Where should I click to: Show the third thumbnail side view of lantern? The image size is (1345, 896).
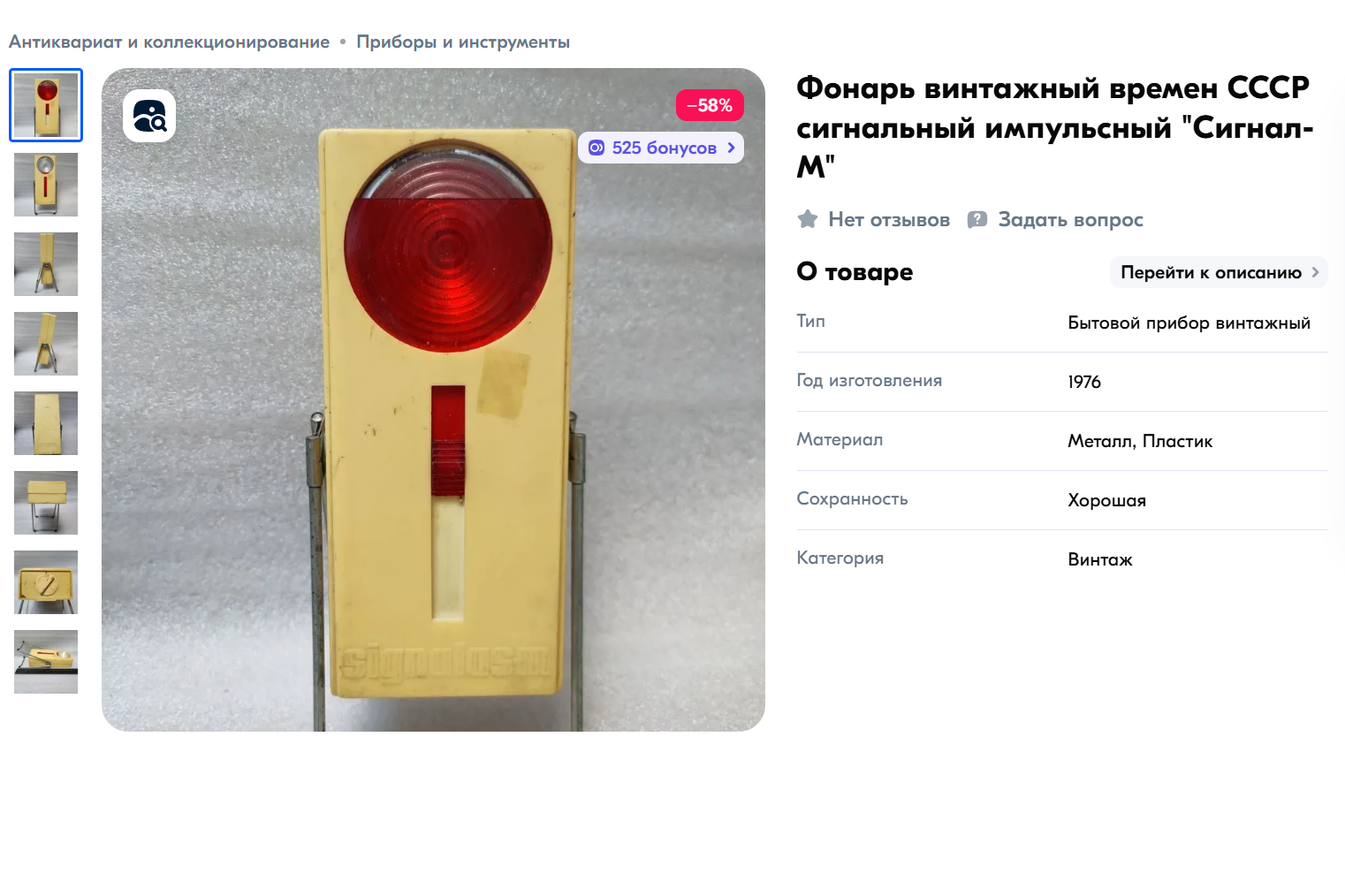pos(46,264)
